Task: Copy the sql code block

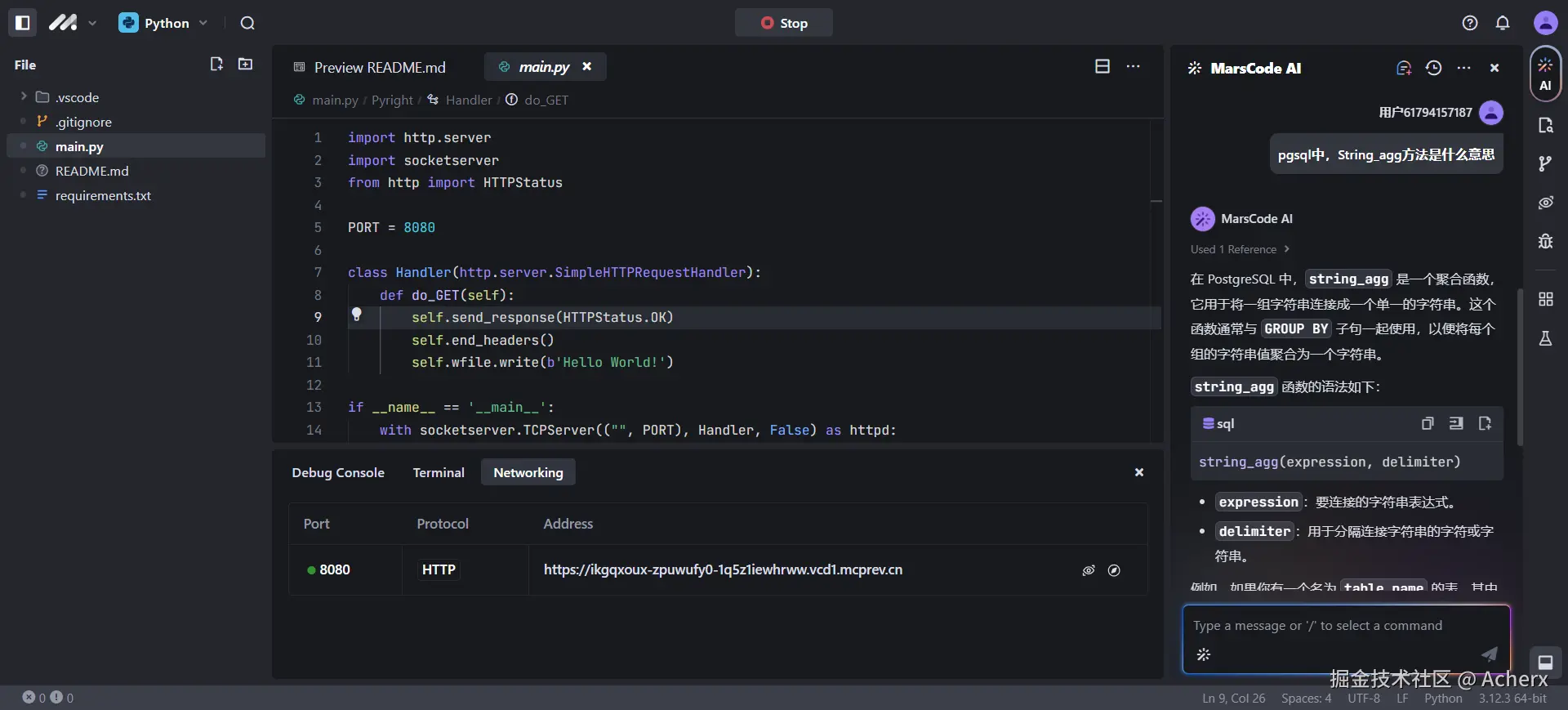Action: pos(1427,423)
